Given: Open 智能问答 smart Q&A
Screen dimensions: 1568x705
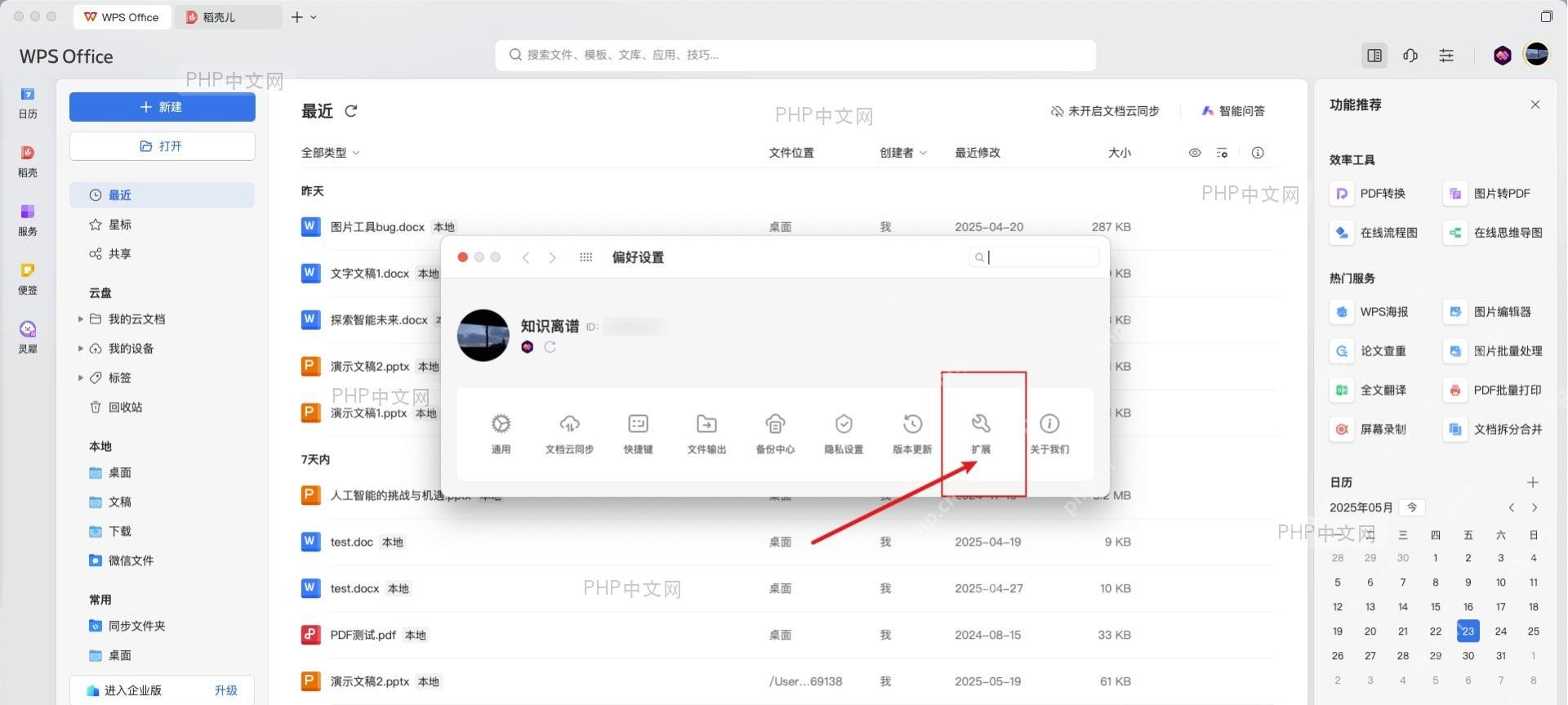Looking at the screenshot, I should click(x=1233, y=111).
